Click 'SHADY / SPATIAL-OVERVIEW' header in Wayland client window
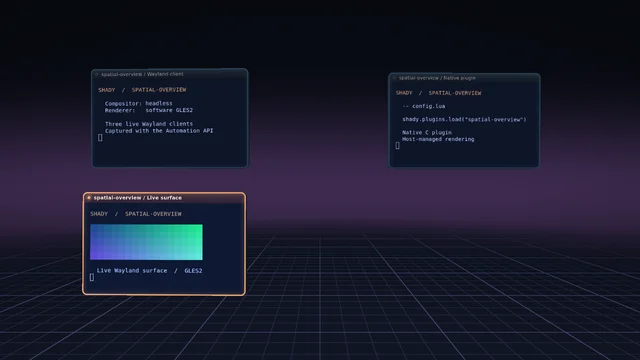 (142, 90)
